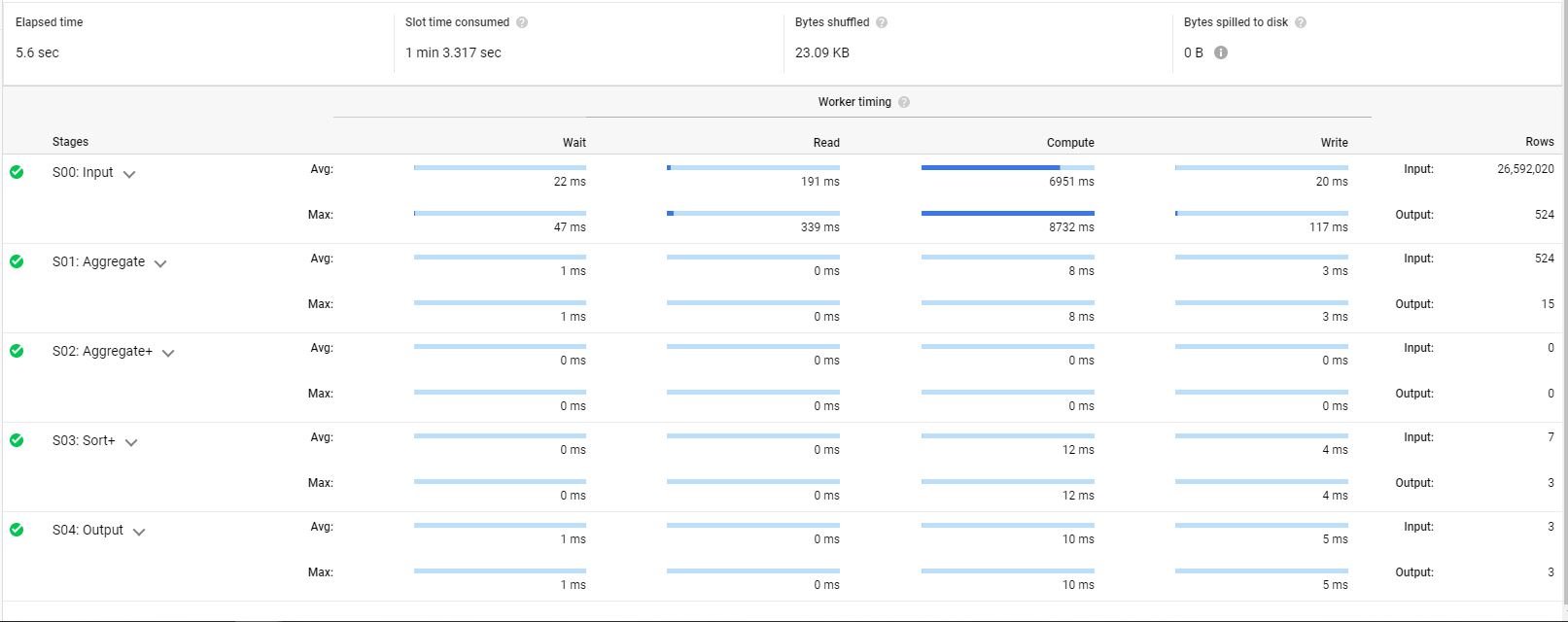
Task: Click help icon next to Slot time consumed
Action: click(522, 22)
